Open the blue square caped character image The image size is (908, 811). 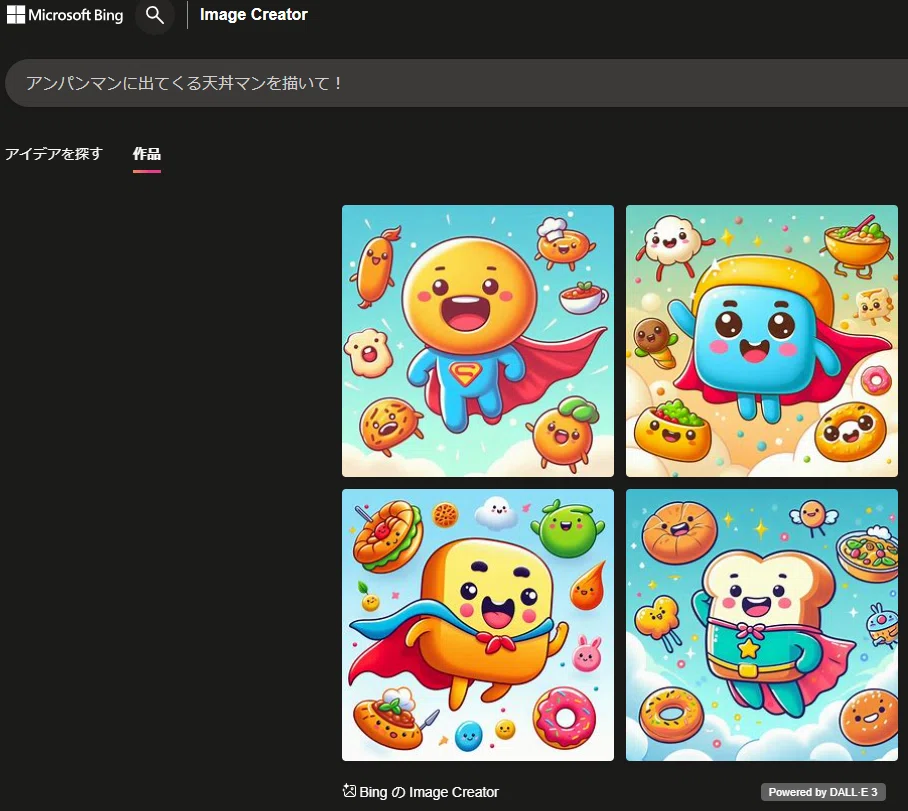tap(761, 341)
